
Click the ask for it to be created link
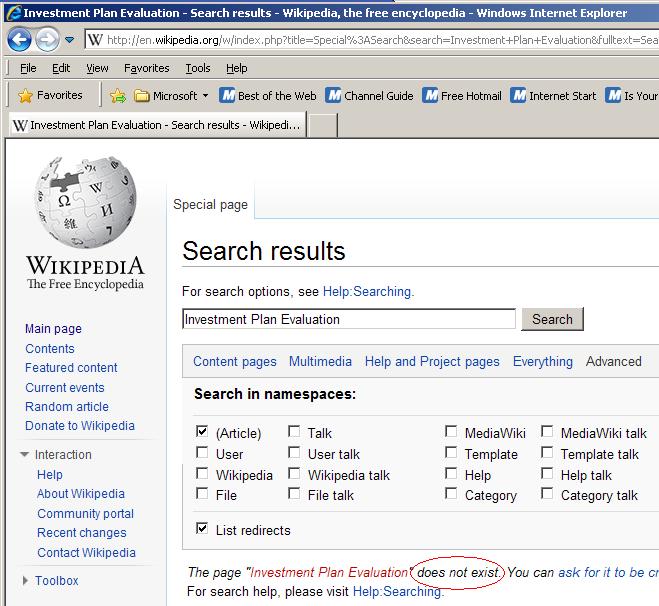tap(608, 572)
